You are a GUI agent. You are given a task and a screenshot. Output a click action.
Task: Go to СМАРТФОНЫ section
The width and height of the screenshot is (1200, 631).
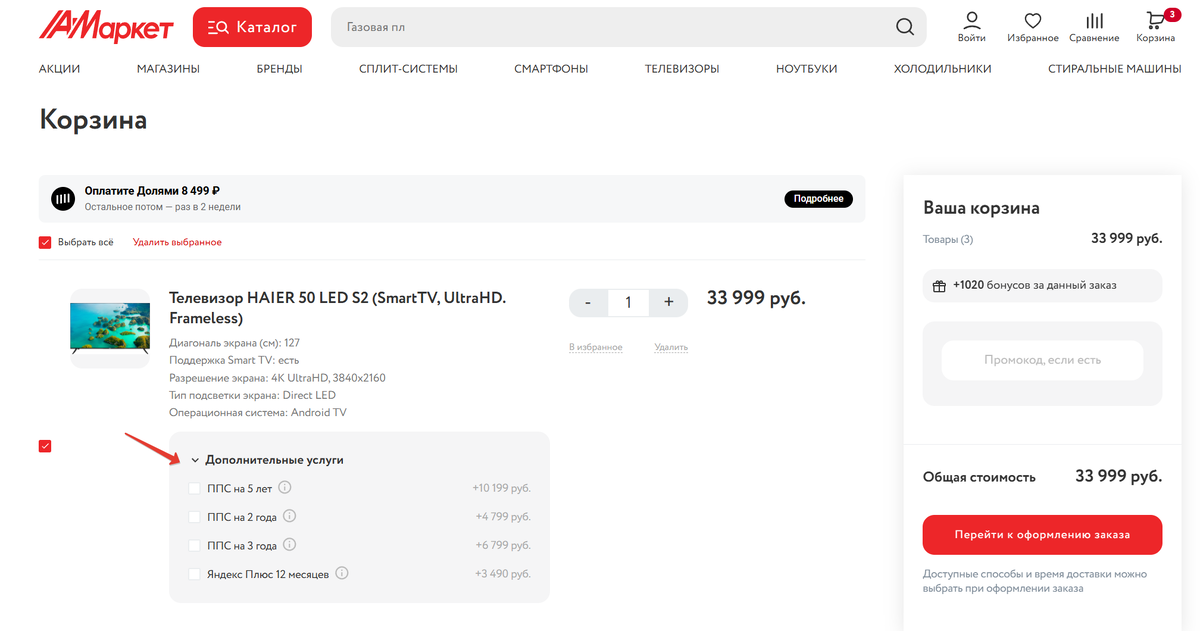pos(551,69)
